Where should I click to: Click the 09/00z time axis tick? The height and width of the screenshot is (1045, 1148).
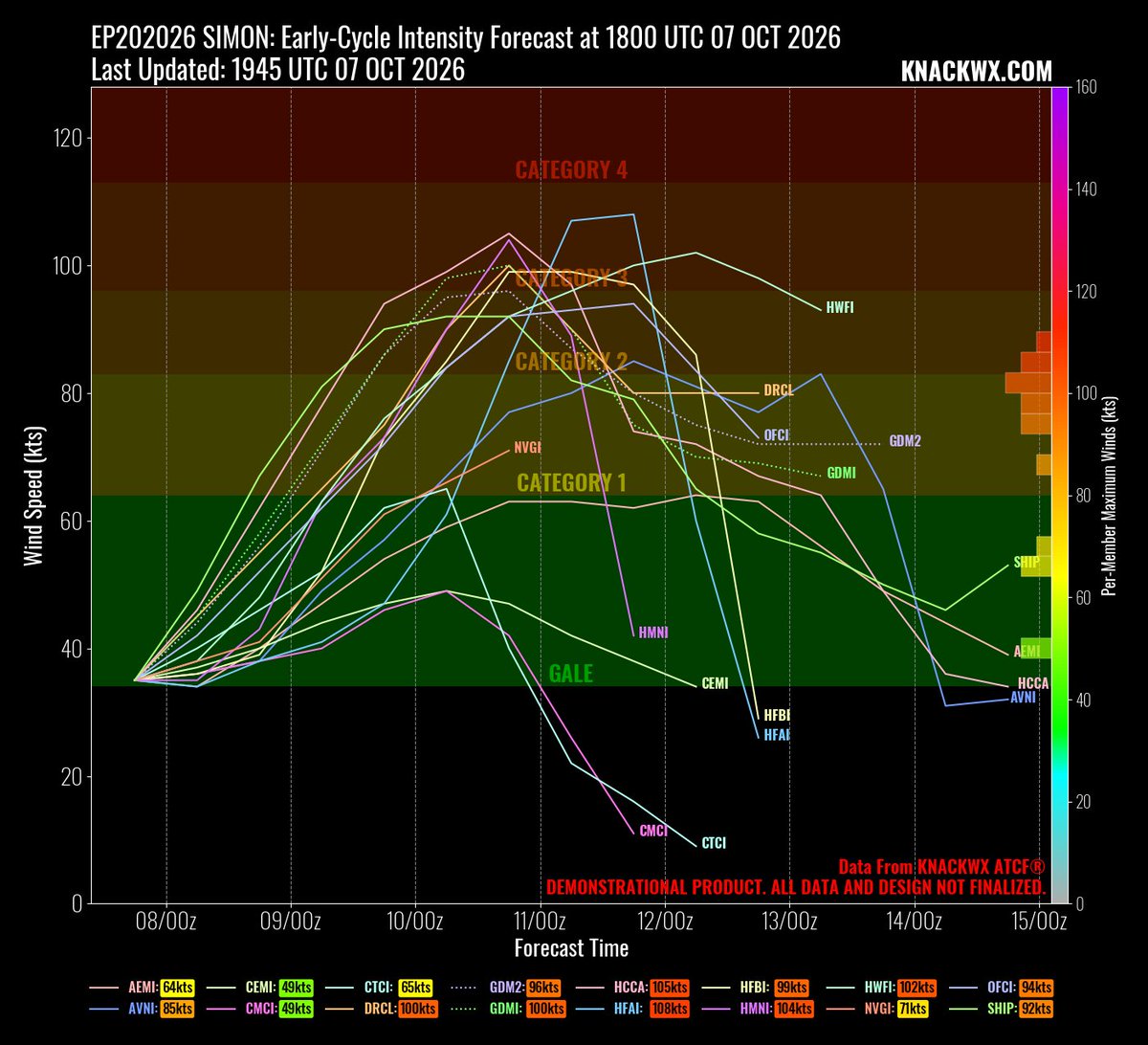pos(291,922)
